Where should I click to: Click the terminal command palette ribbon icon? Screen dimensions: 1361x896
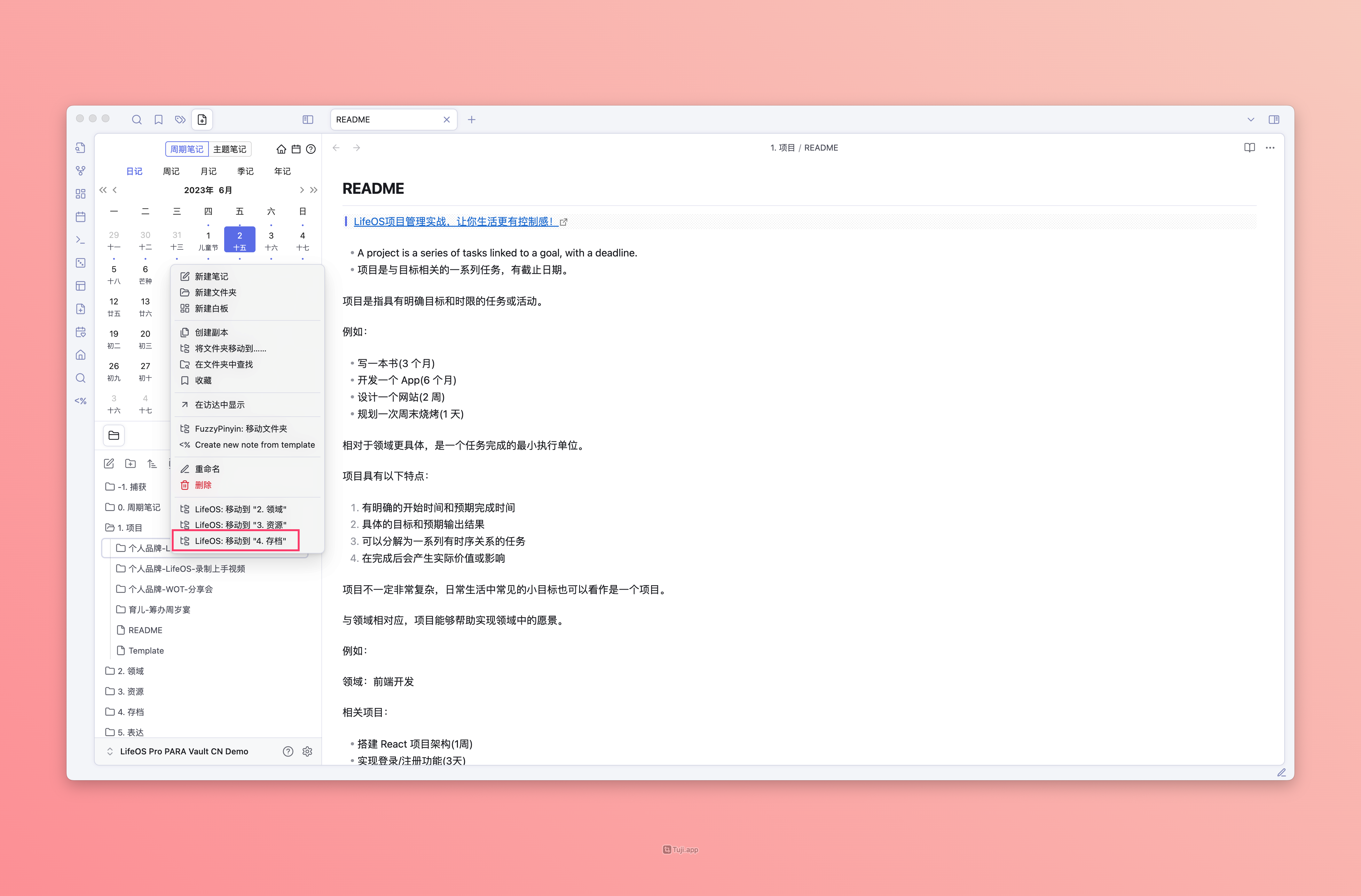click(x=81, y=240)
